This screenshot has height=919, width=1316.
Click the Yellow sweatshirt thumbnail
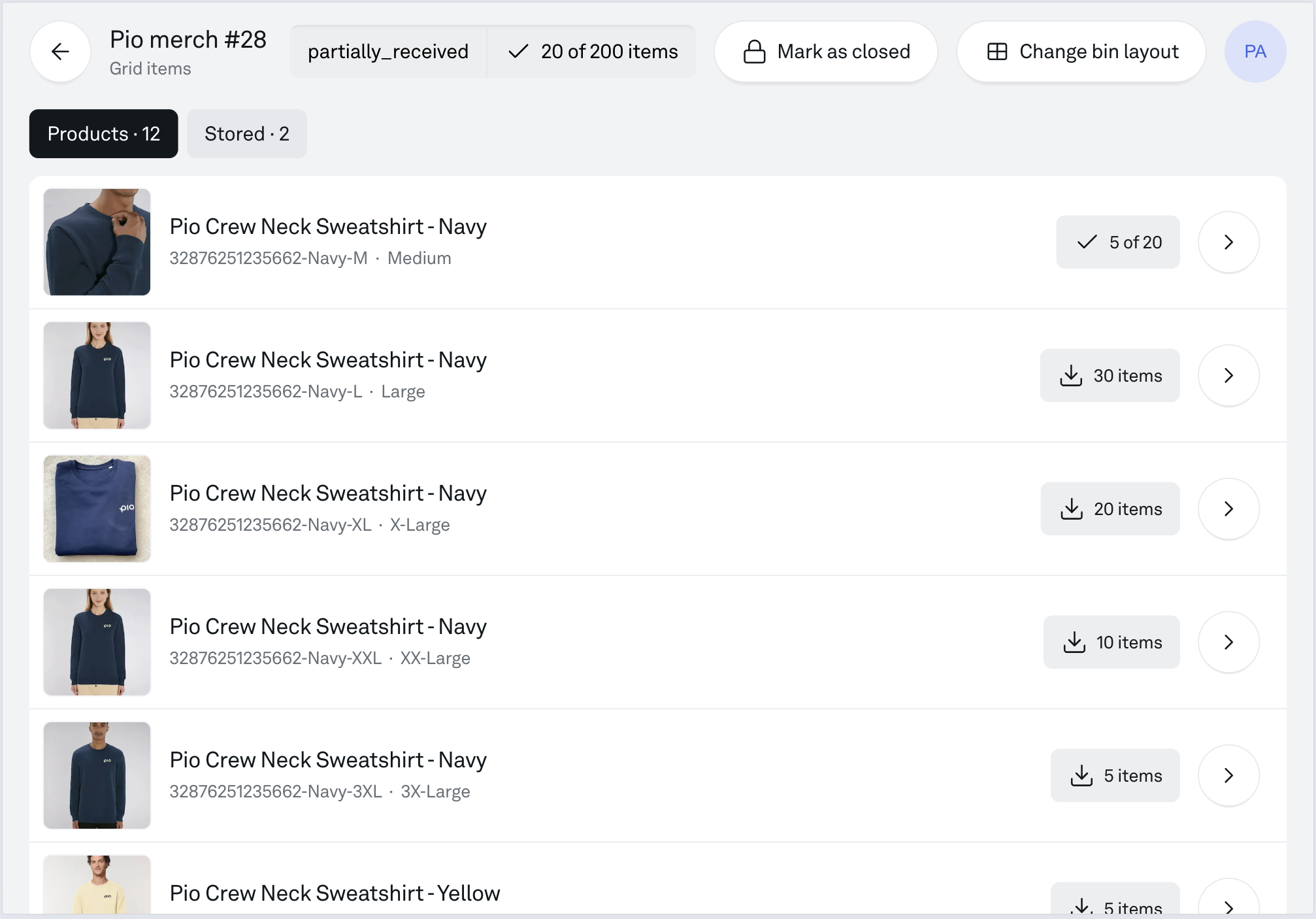click(x=97, y=885)
